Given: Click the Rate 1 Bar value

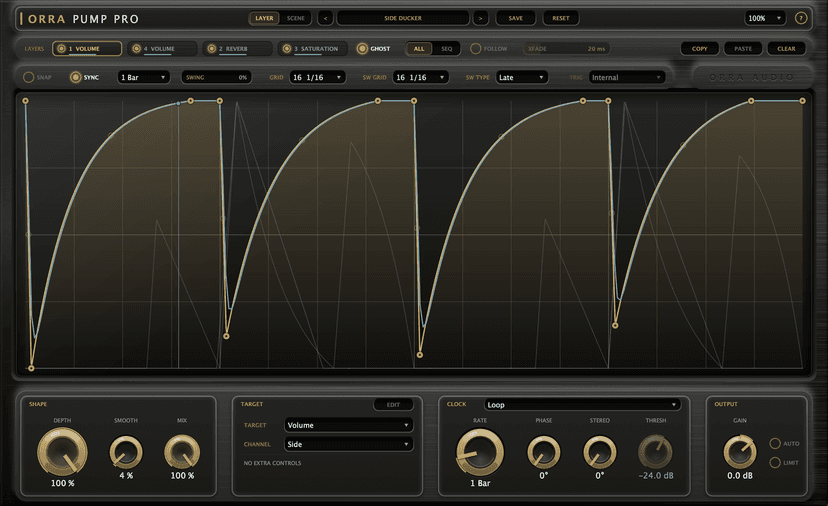Looking at the screenshot, I should pyautogui.click(x=479, y=483).
